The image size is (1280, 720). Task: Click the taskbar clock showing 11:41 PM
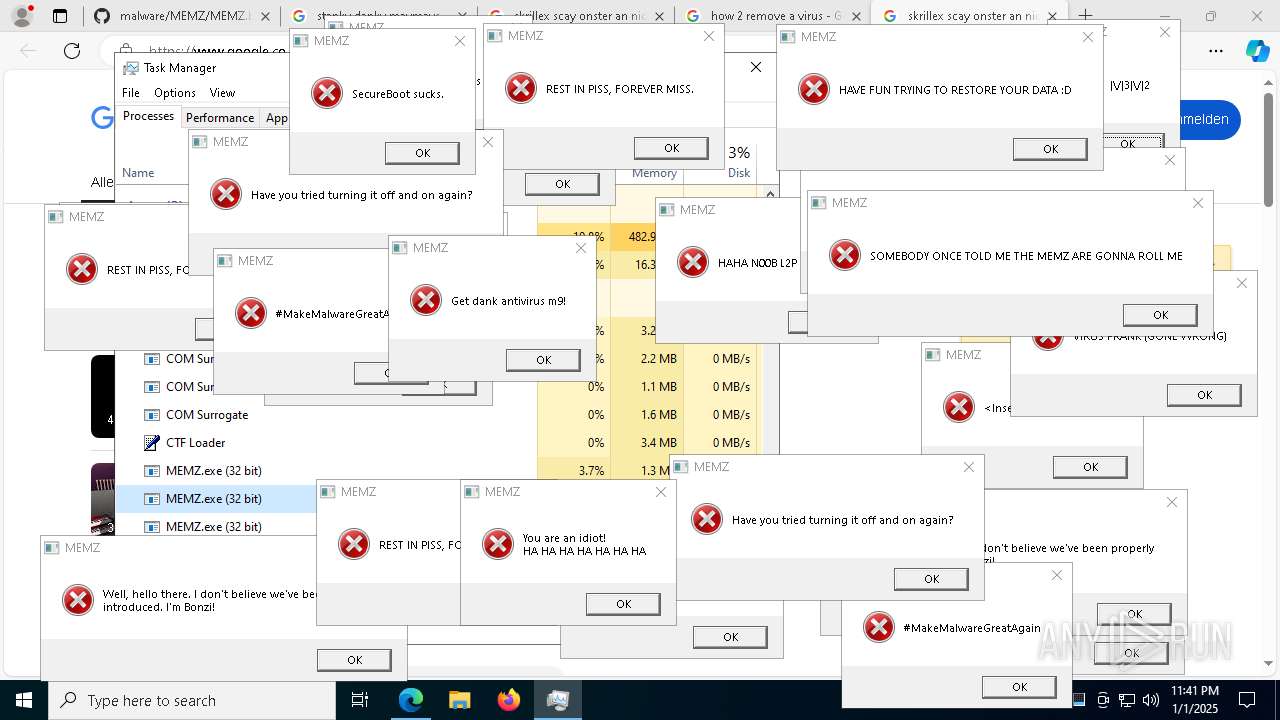(x=1195, y=700)
